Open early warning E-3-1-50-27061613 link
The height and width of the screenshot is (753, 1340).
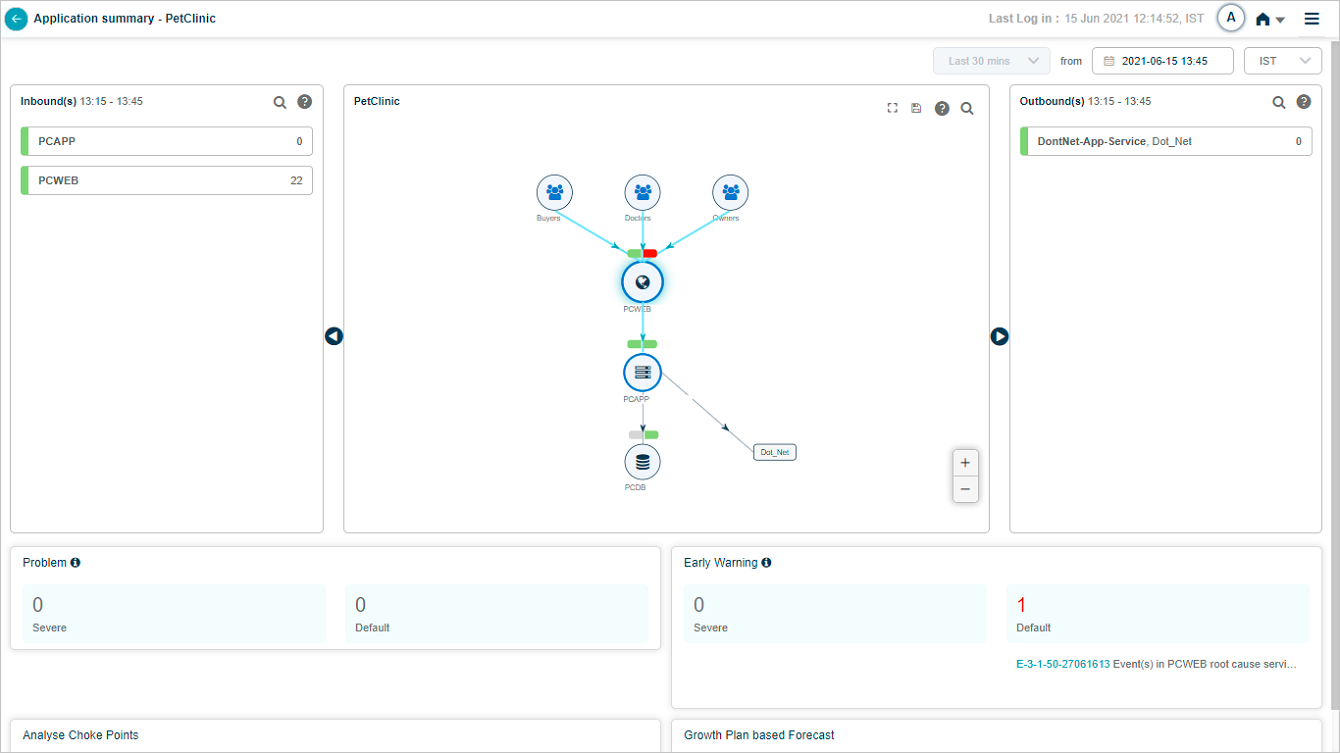click(1062, 664)
